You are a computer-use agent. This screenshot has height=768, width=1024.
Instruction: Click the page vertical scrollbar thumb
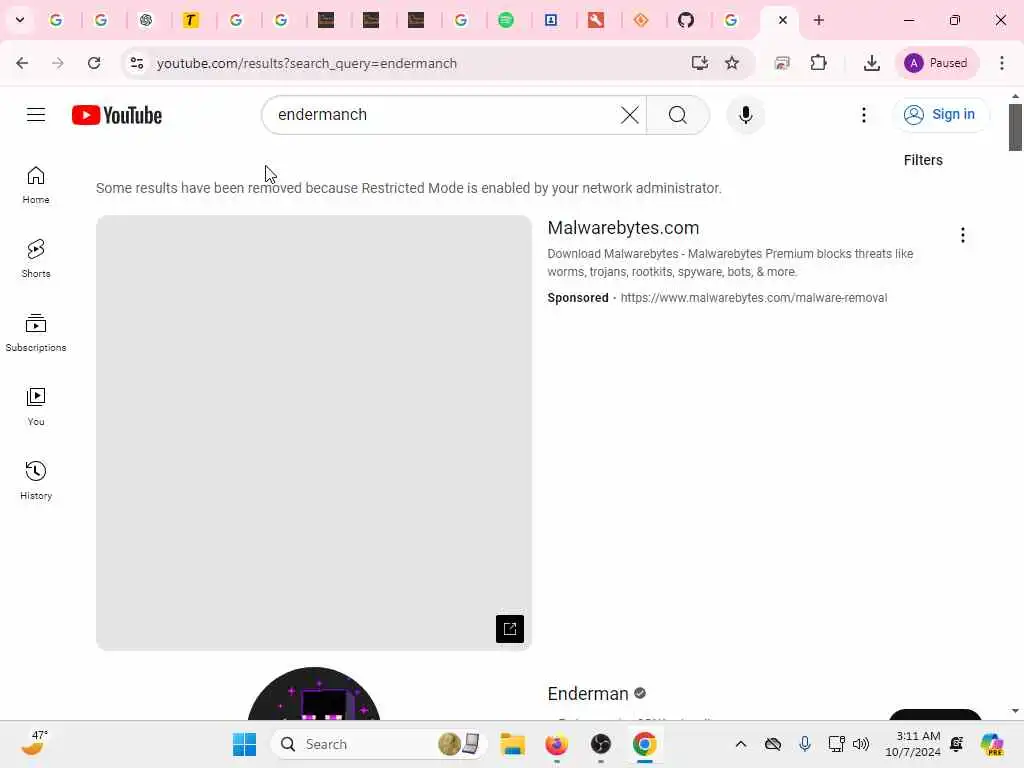point(1015,127)
